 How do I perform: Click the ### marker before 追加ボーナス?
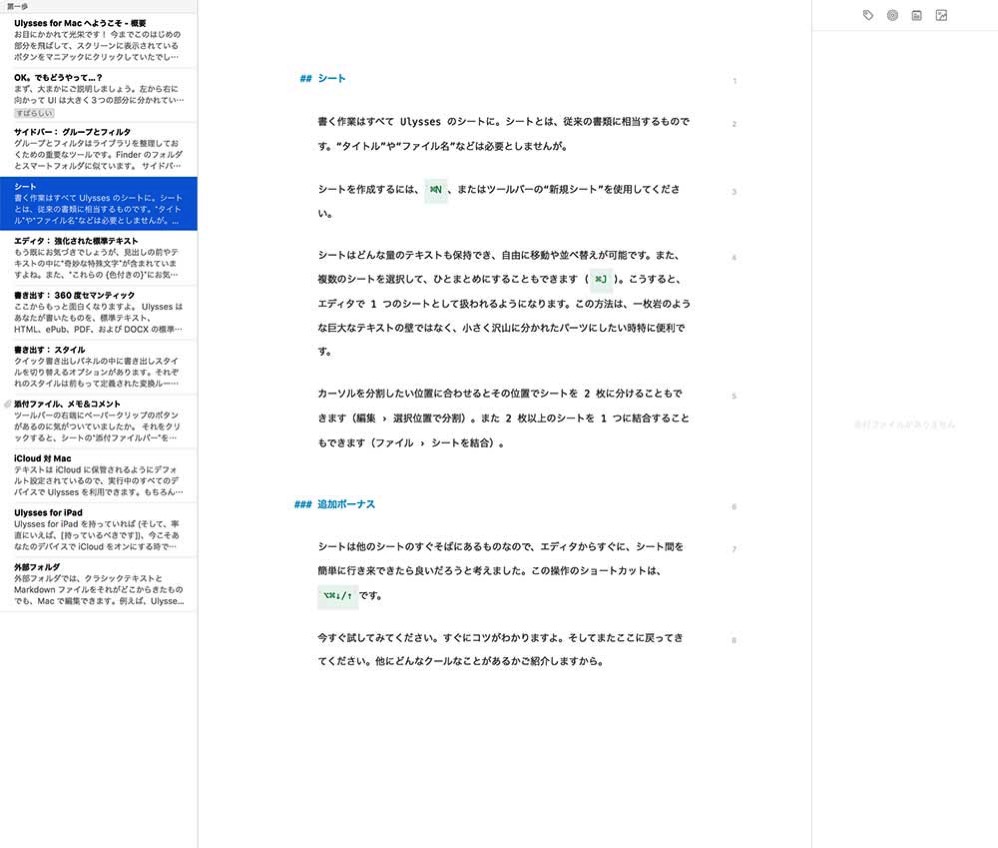pos(302,504)
